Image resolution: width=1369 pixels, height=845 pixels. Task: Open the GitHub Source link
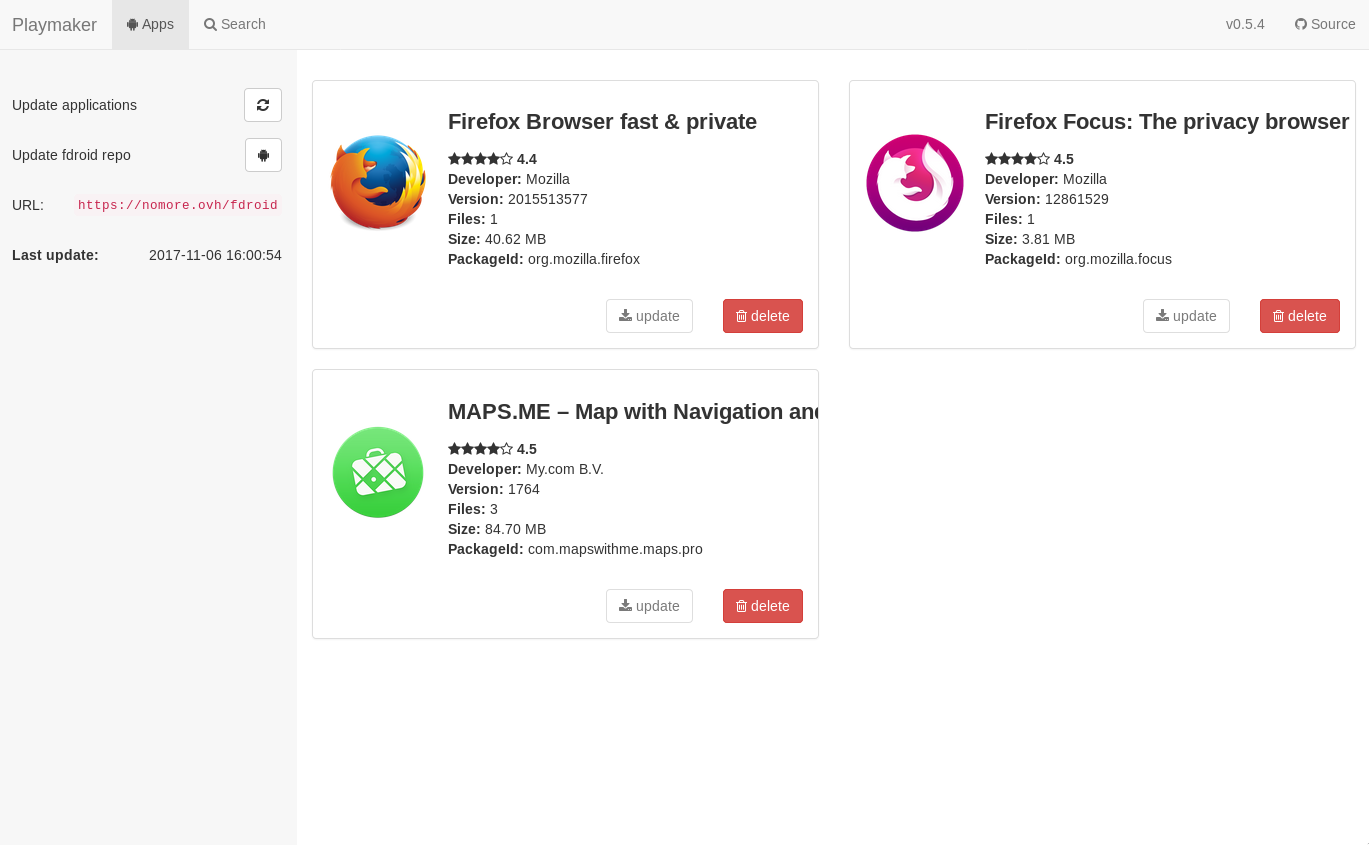(1324, 24)
